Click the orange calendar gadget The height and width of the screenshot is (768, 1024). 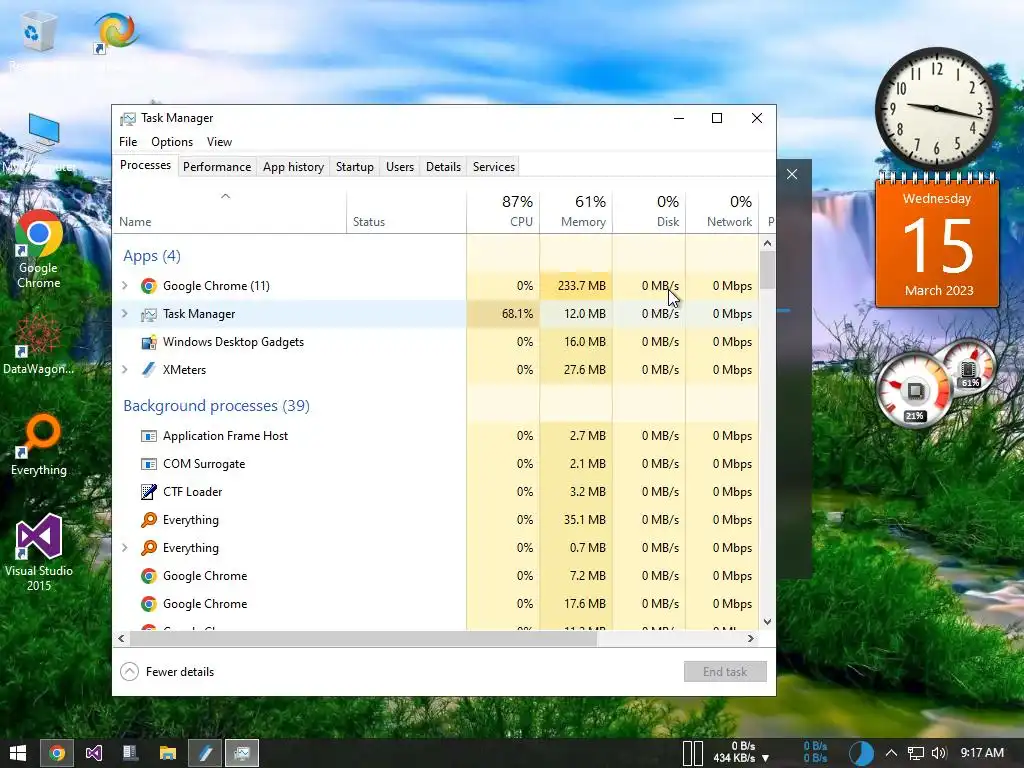937,240
